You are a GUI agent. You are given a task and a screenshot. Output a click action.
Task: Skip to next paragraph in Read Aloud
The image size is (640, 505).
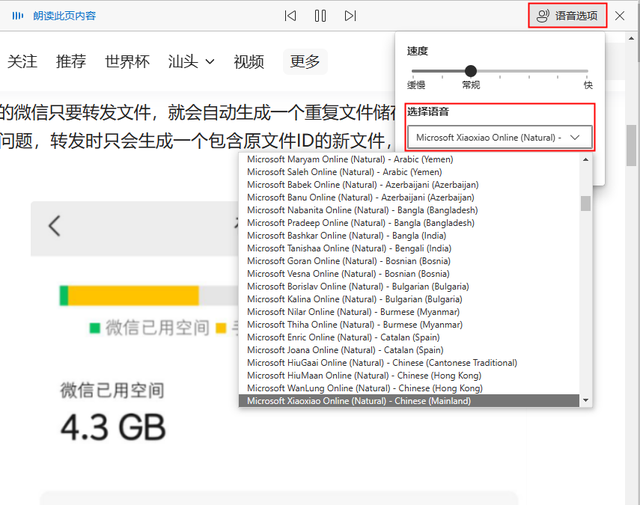tap(350, 16)
